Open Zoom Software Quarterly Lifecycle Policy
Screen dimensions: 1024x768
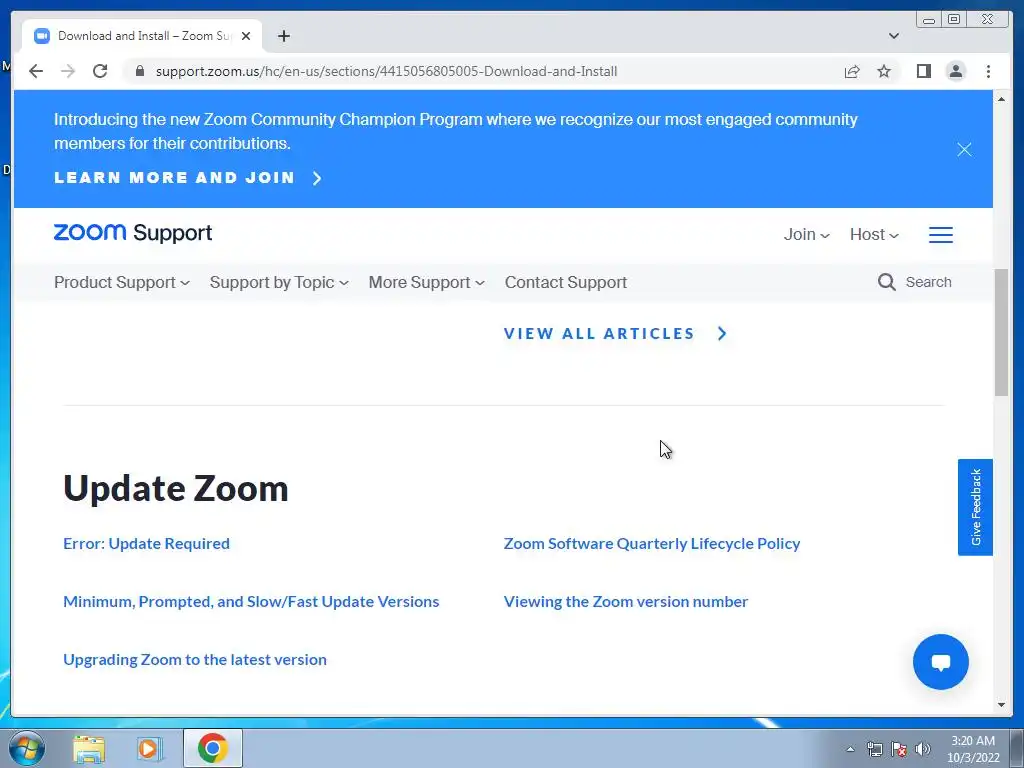click(652, 543)
